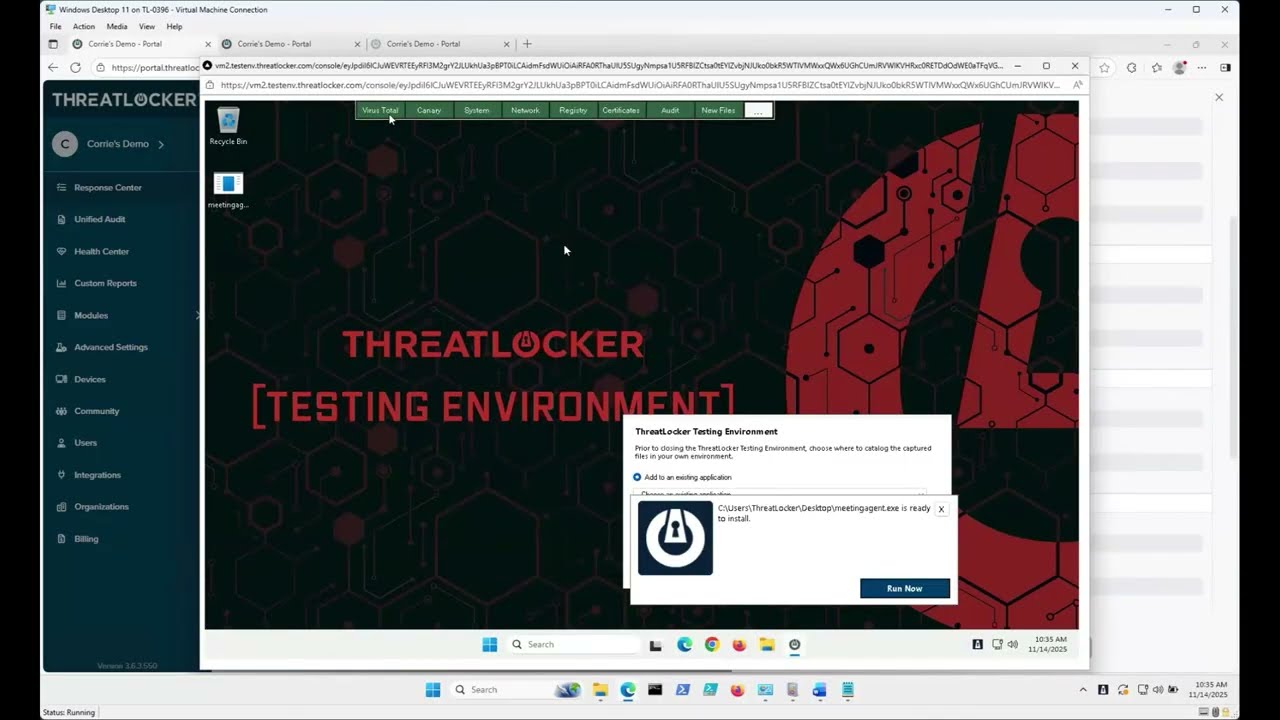1280x720 pixels.
Task: Open the Media menu of Virtual Machine Connection
Action: click(x=117, y=27)
